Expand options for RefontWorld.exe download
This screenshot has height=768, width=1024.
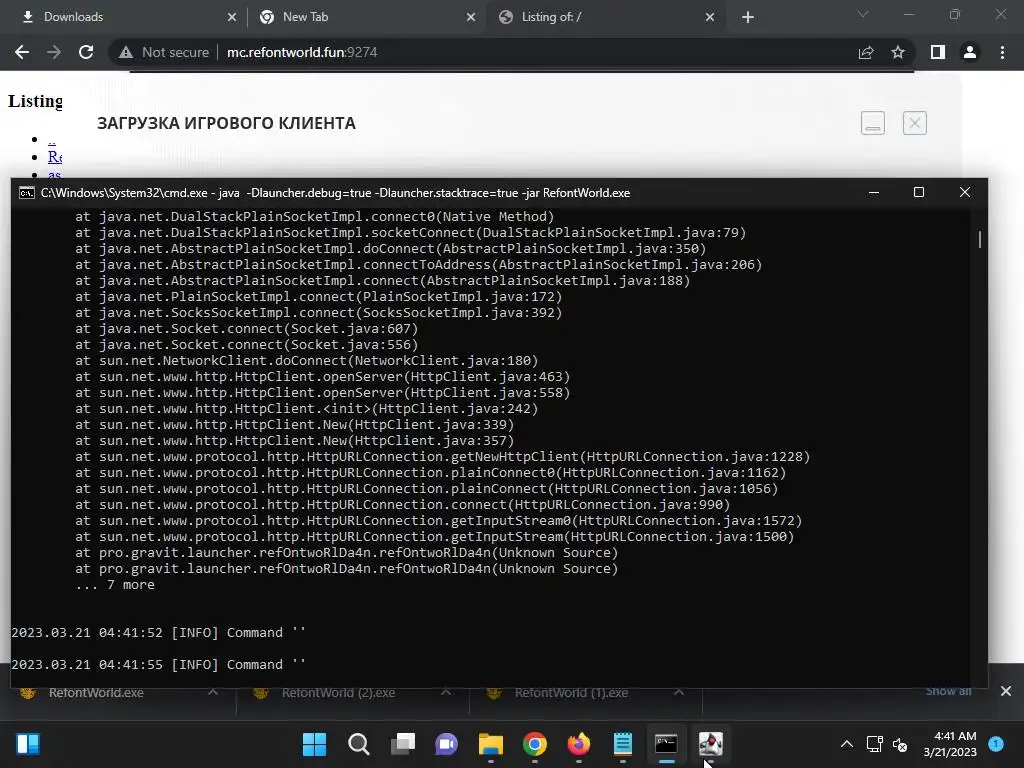pyautogui.click(x=213, y=692)
